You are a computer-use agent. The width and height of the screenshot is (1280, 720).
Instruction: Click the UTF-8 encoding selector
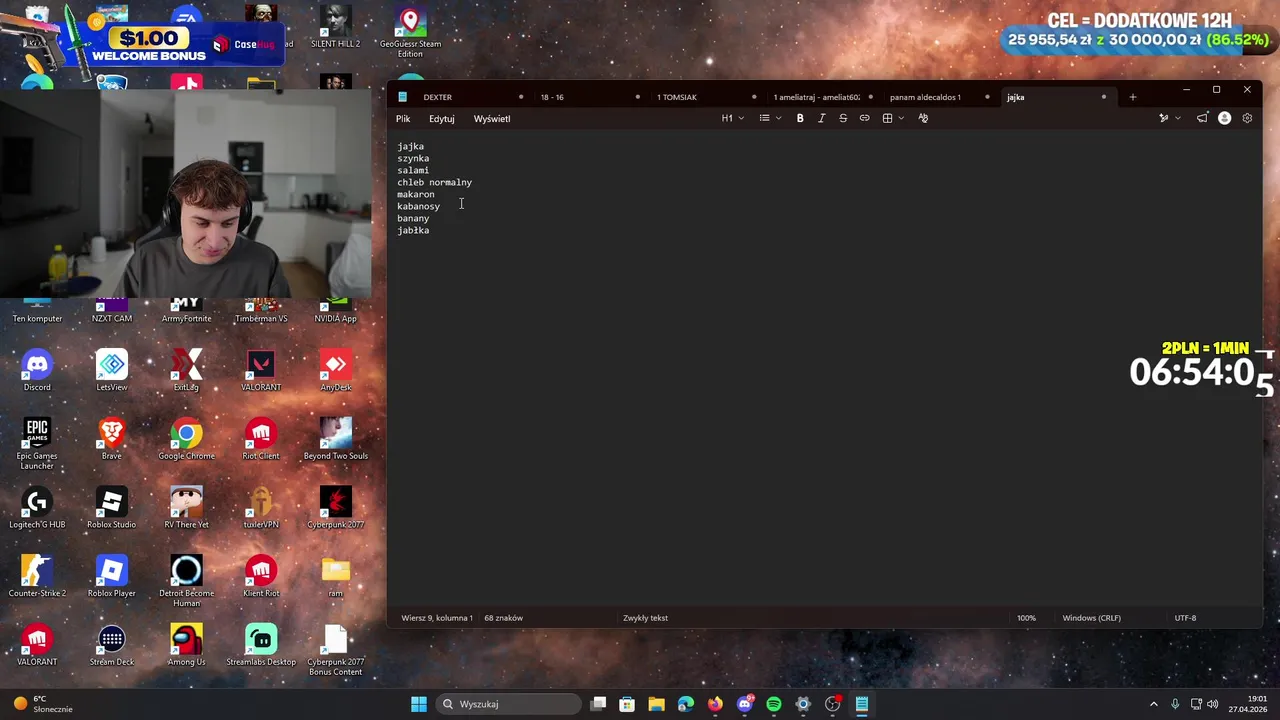tap(1185, 618)
